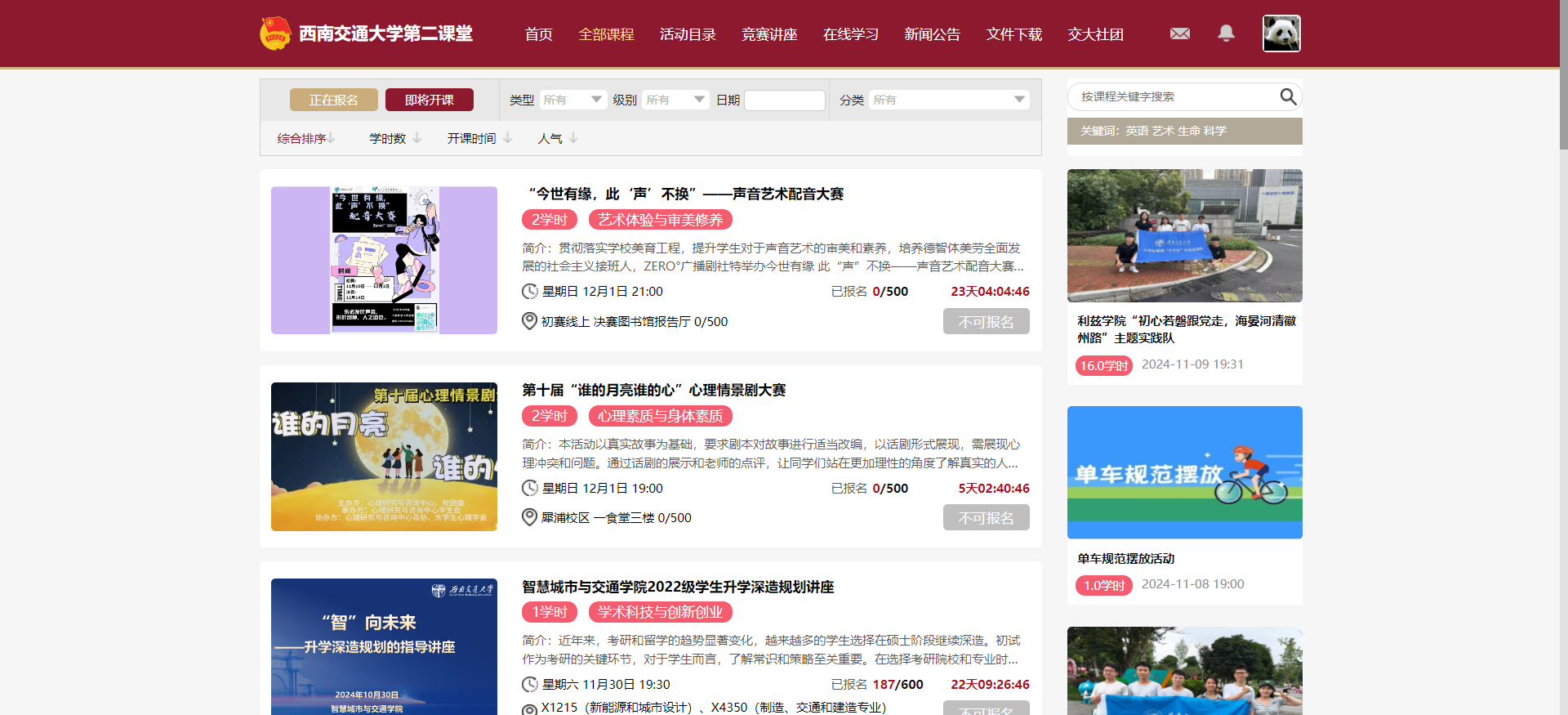The height and width of the screenshot is (715, 1568).
Task: Expand the 级别 dropdown
Action: point(675,100)
